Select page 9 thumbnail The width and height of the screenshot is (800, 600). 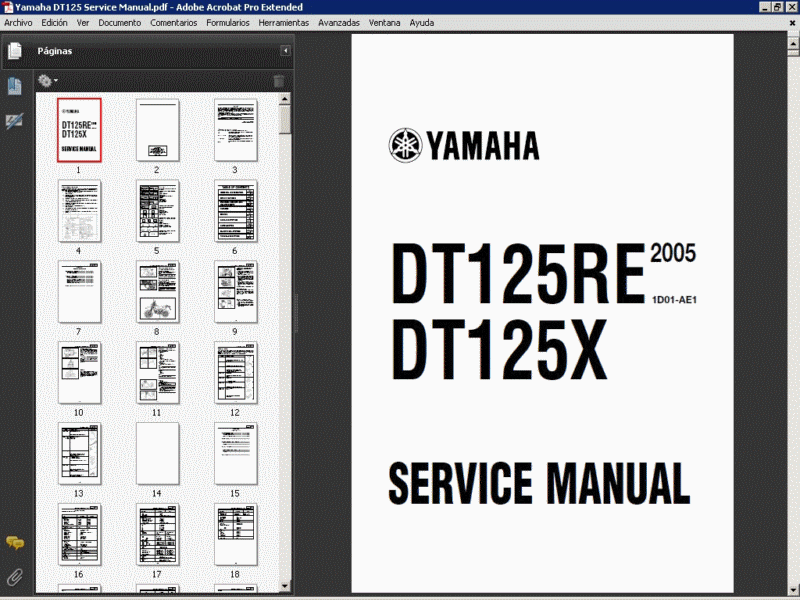coord(236,292)
